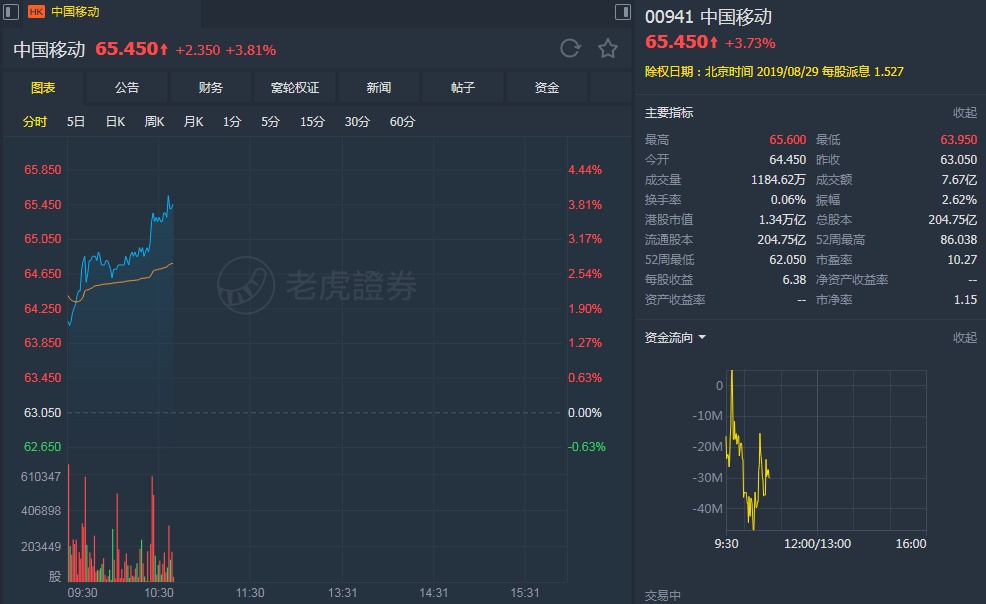This screenshot has height=604, width=986.
Task: Collapse the 资金流向 section
Action: coord(964,338)
